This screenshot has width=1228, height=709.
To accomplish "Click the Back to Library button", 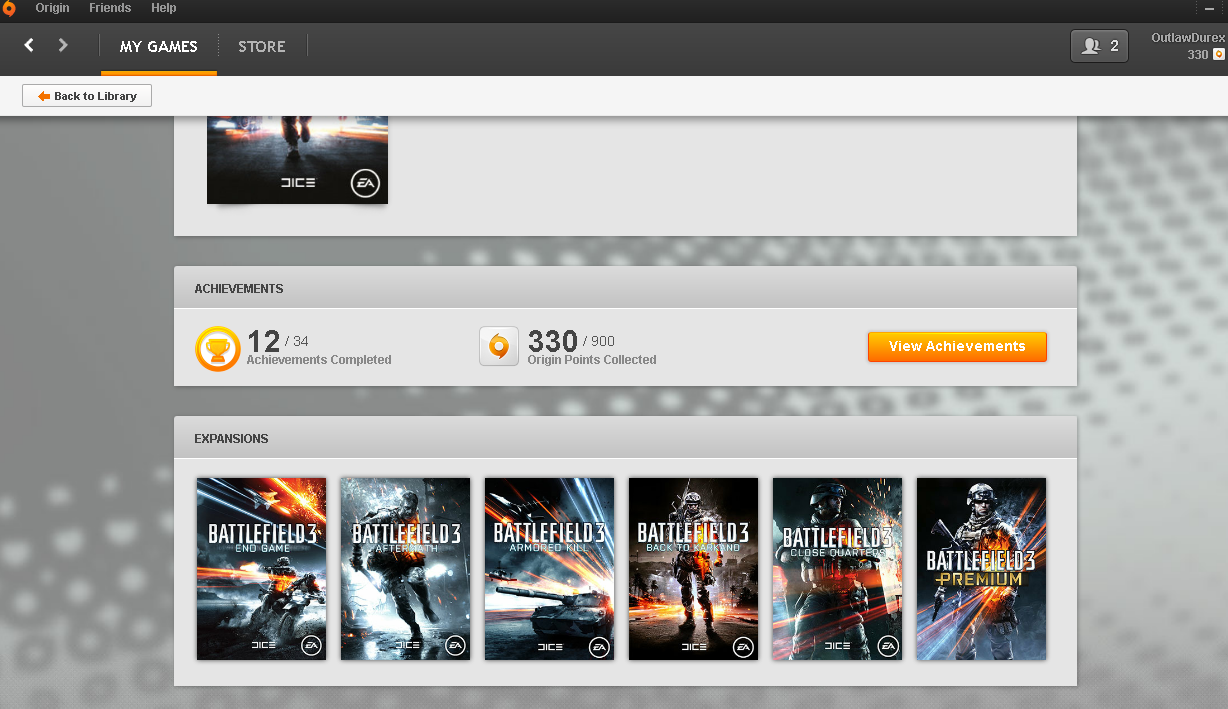I will [x=87, y=96].
